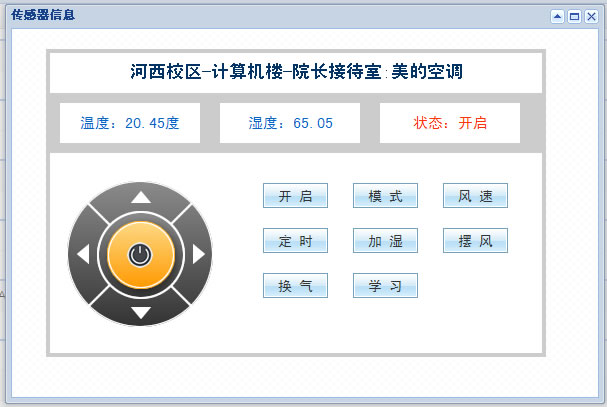Click the 学 习 learn button
607x407 pixels.
coord(385,285)
